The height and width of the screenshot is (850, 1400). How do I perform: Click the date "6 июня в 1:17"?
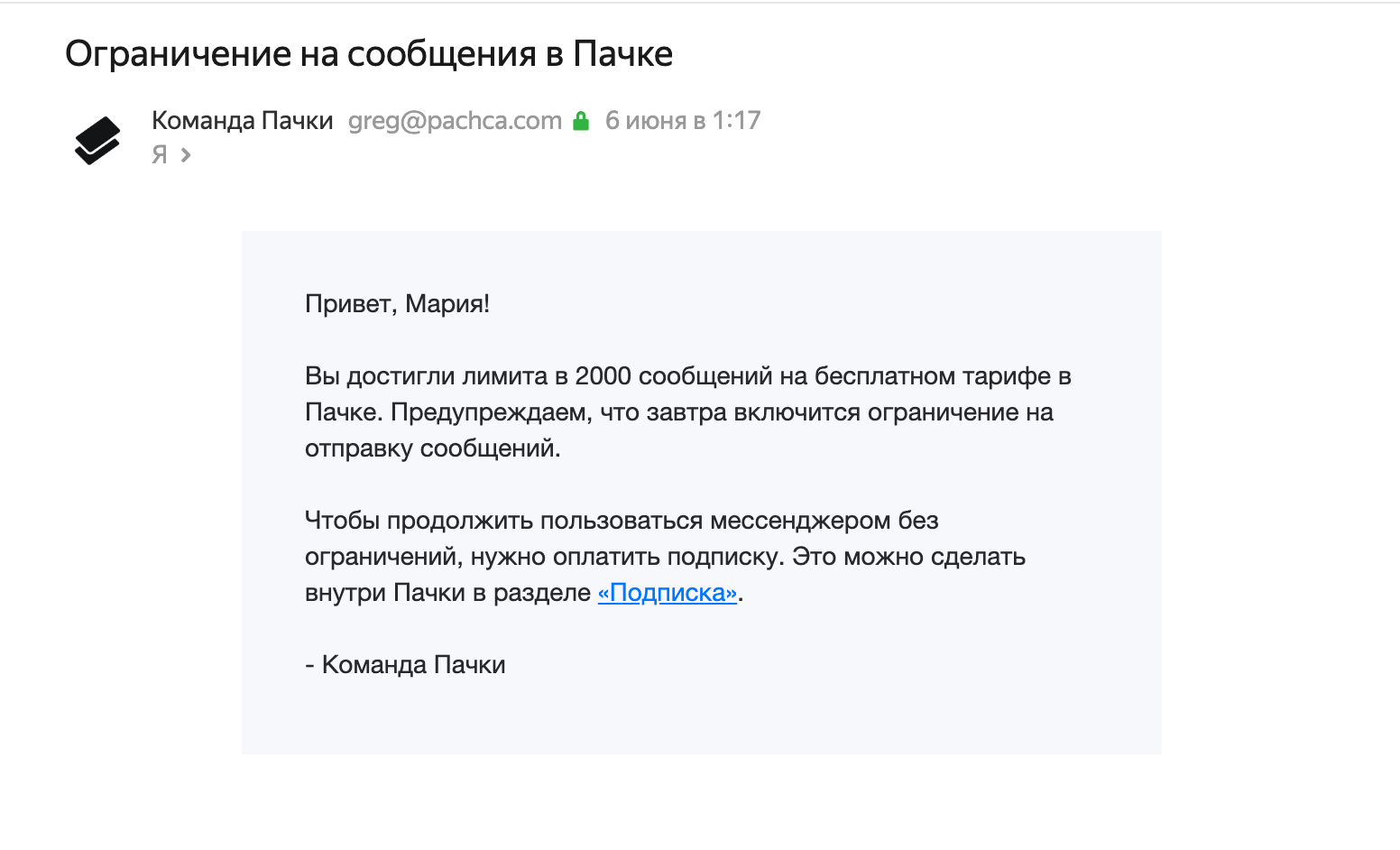[683, 121]
